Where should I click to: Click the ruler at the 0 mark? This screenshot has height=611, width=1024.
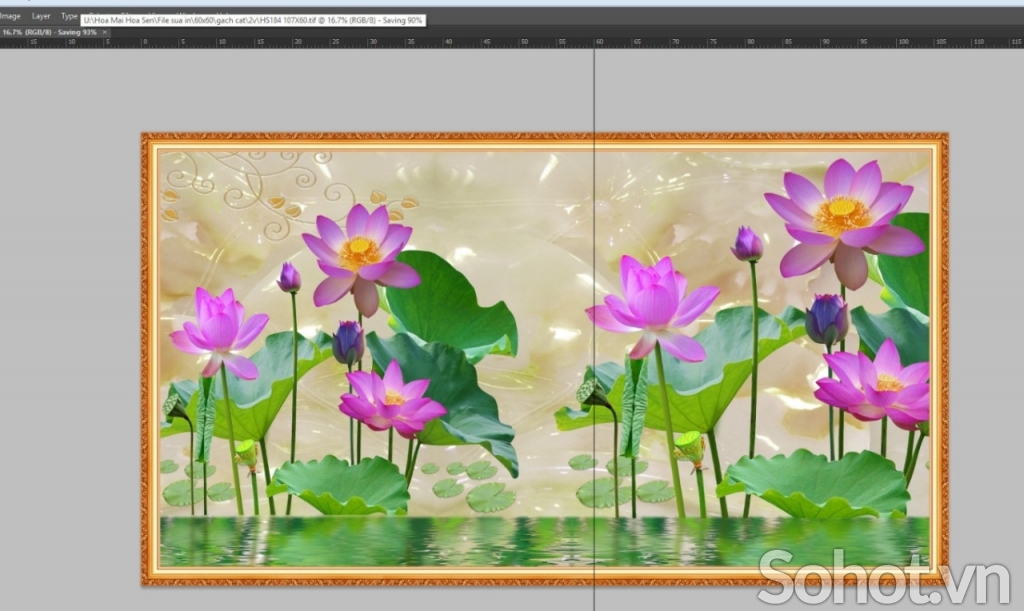(145, 43)
